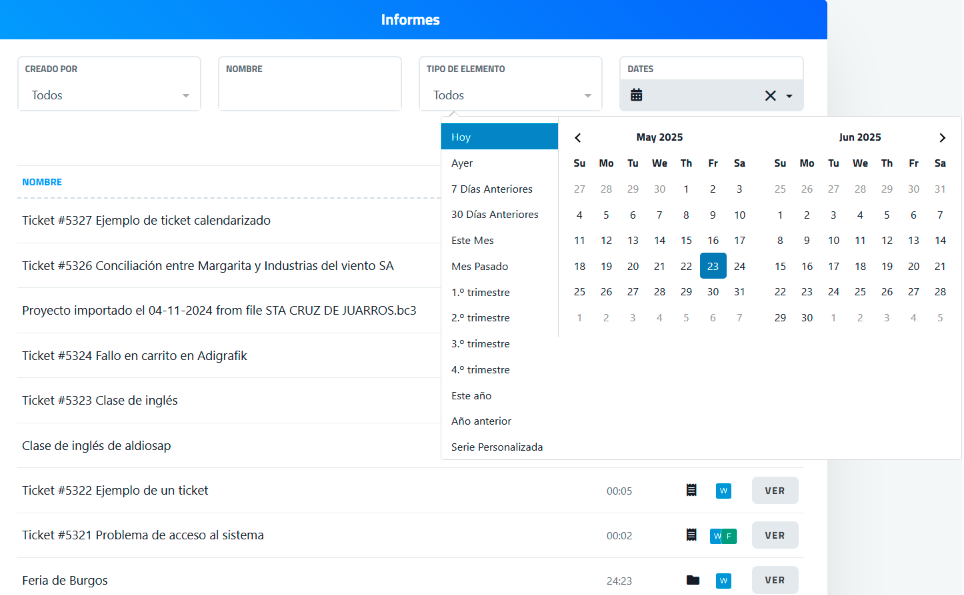Image resolution: width=964 pixels, height=595 pixels.
Task: Click ticket icon on Ticket #5322 row
Action: coord(691,490)
